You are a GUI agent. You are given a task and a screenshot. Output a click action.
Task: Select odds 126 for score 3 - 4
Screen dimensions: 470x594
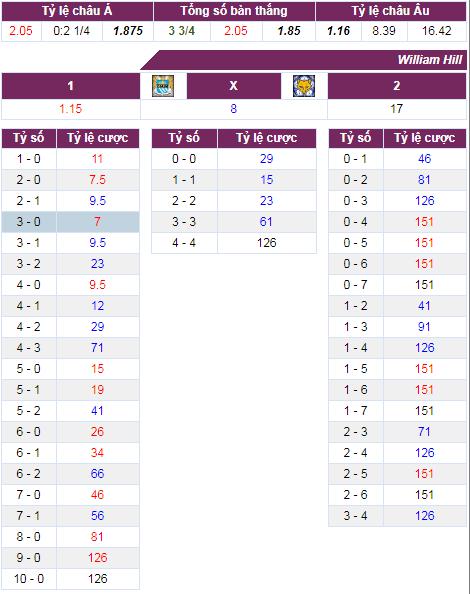pos(425,516)
